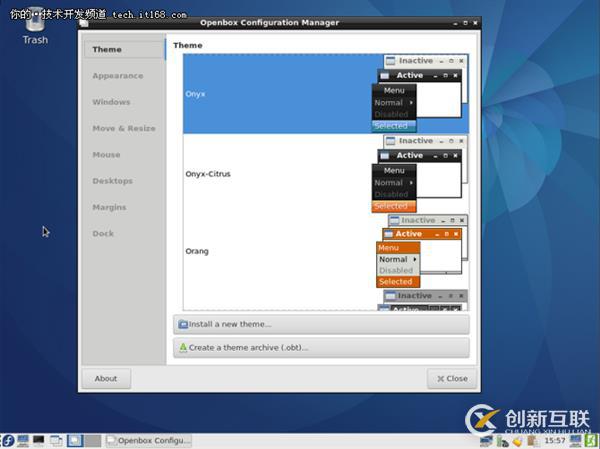The height and width of the screenshot is (449, 600).
Task: Choose the Onyx-Citrus theme
Action: [326, 174]
